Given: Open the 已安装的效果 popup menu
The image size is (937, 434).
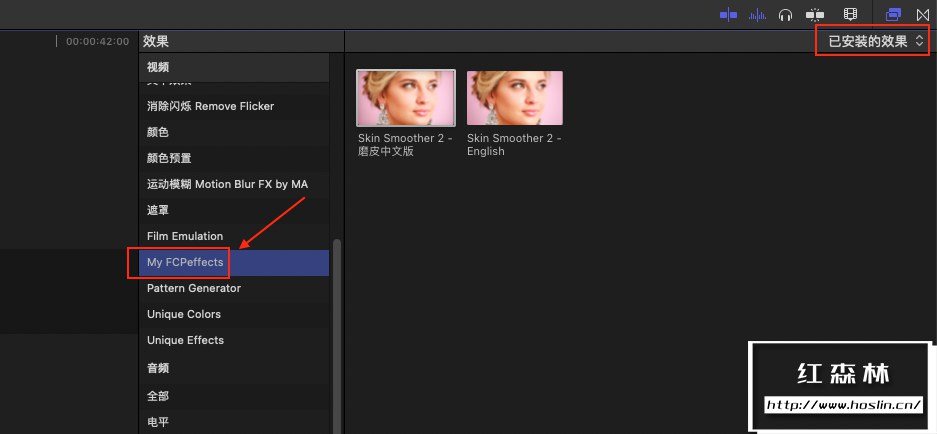Looking at the screenshot, I should coord(876,41).
